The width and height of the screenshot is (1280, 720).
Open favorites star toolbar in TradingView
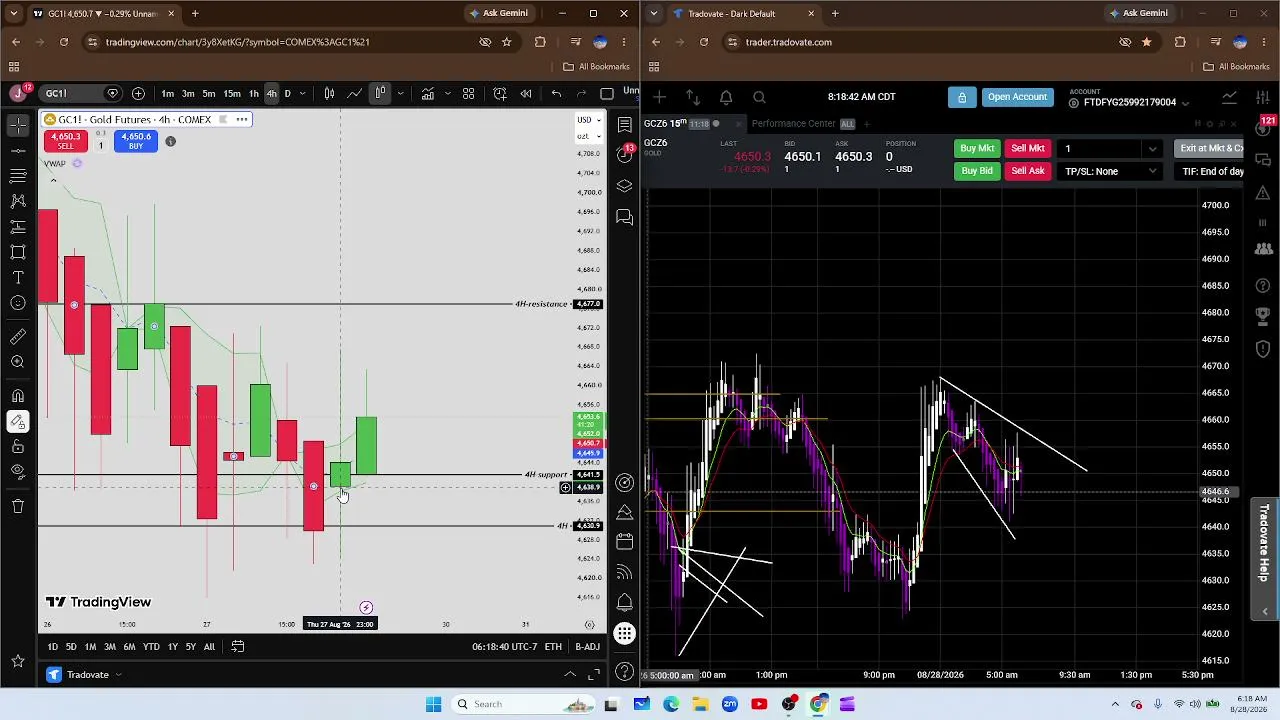point(18,661)
